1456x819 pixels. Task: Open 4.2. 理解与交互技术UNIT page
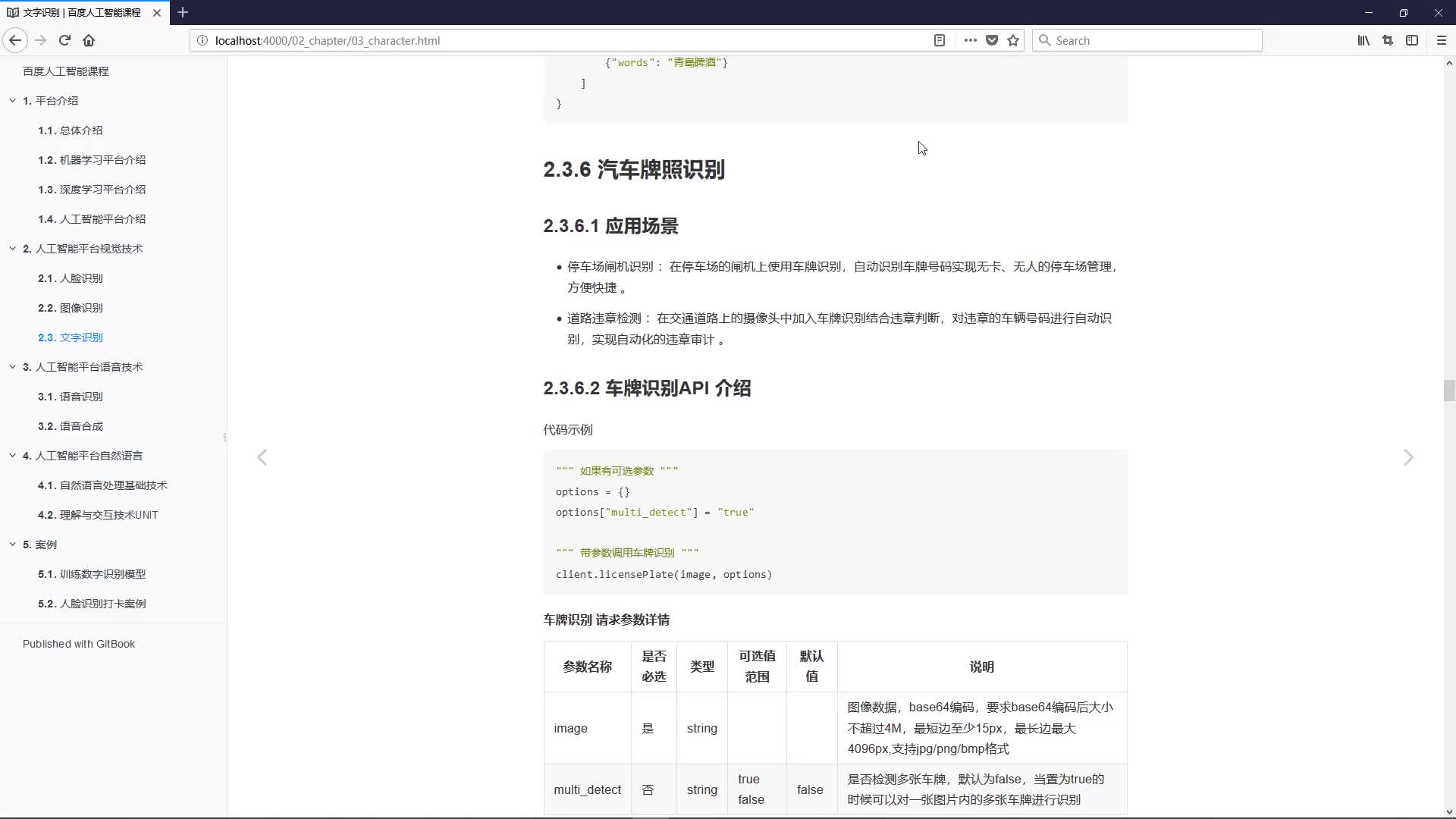pyautogui.click(x=98, y=514)
